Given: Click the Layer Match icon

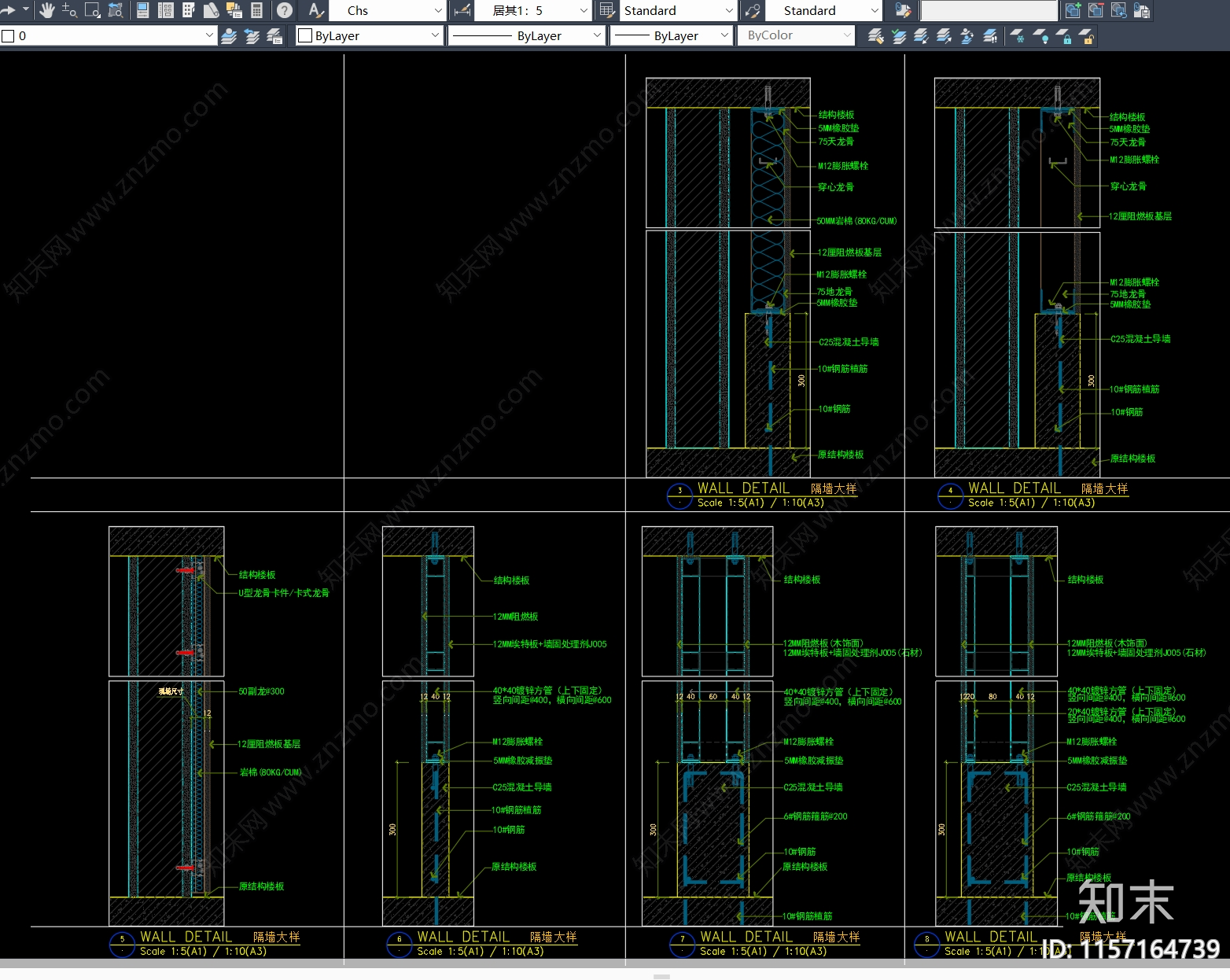Looking at the screenshot, I should 875,35.
